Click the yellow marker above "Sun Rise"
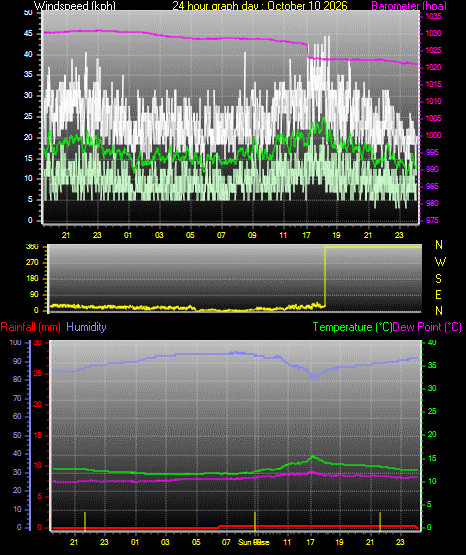The height and width of the screenshot is (555, 466). 255,521
